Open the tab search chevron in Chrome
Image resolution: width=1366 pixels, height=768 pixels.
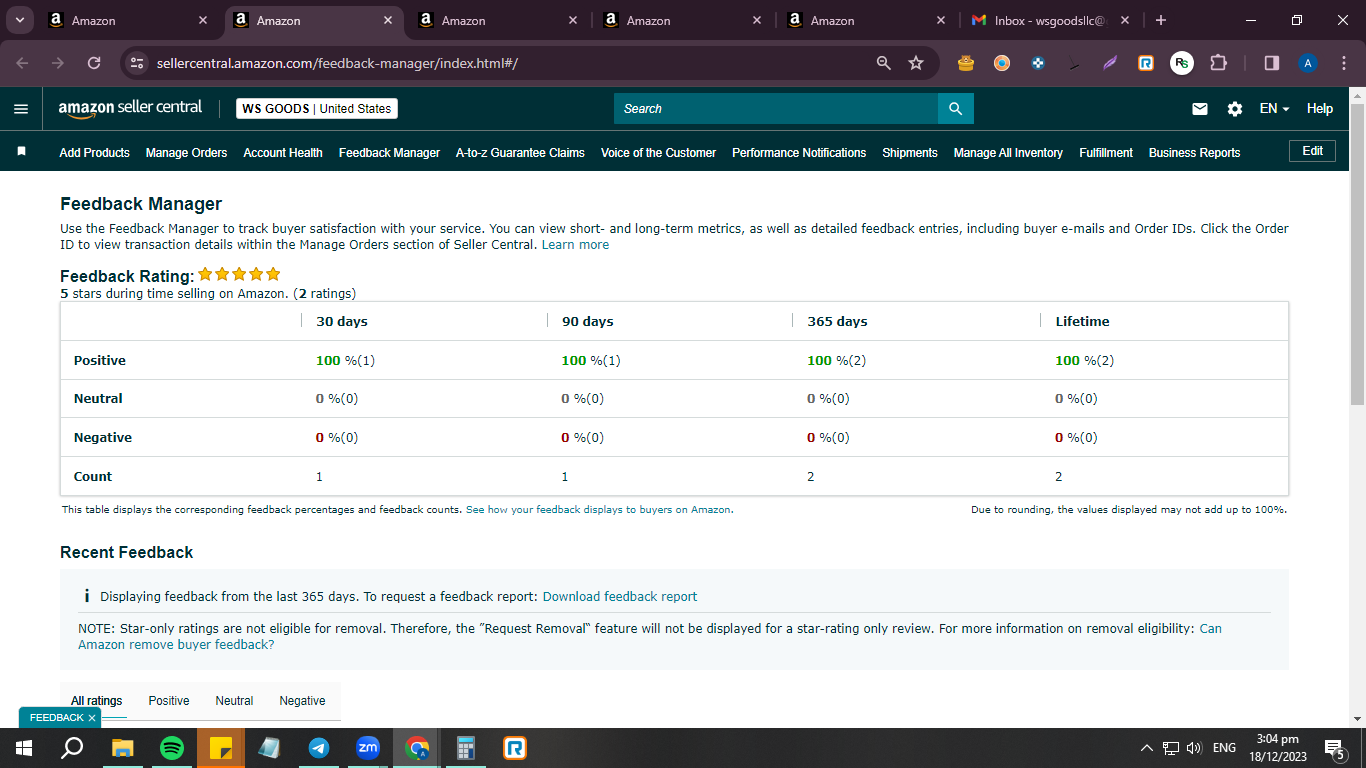19,20
